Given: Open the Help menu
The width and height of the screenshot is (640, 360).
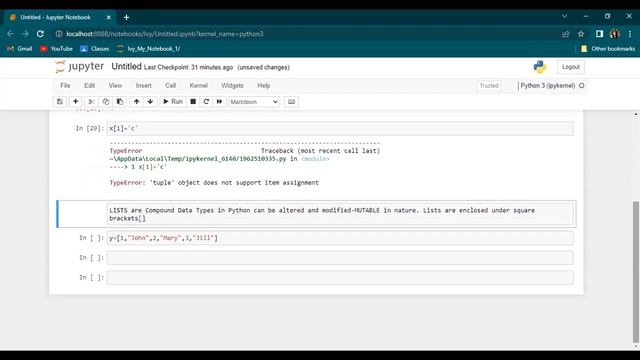Looking at the screenshot, I should (264, 86).
